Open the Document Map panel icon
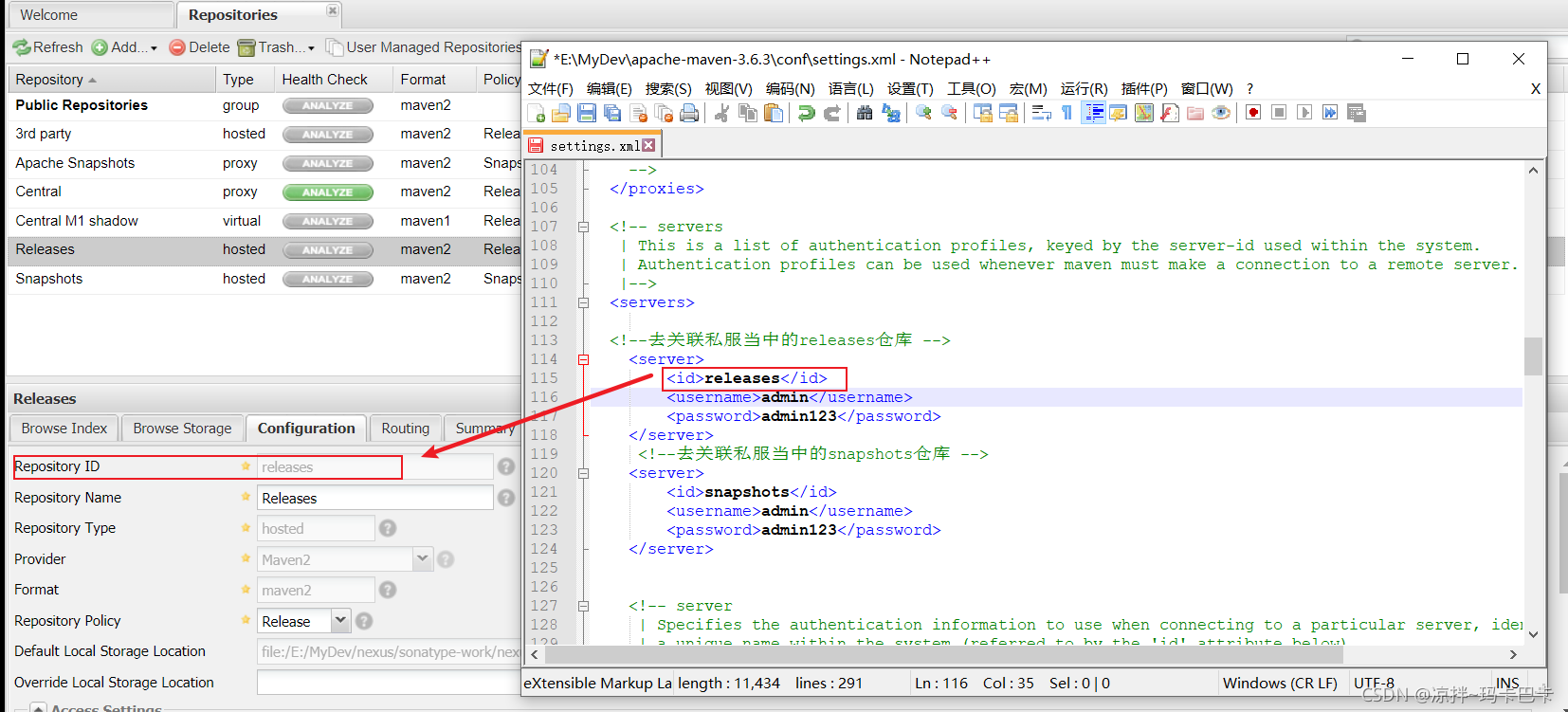 pyautogui.click(x=1144, y=113)
